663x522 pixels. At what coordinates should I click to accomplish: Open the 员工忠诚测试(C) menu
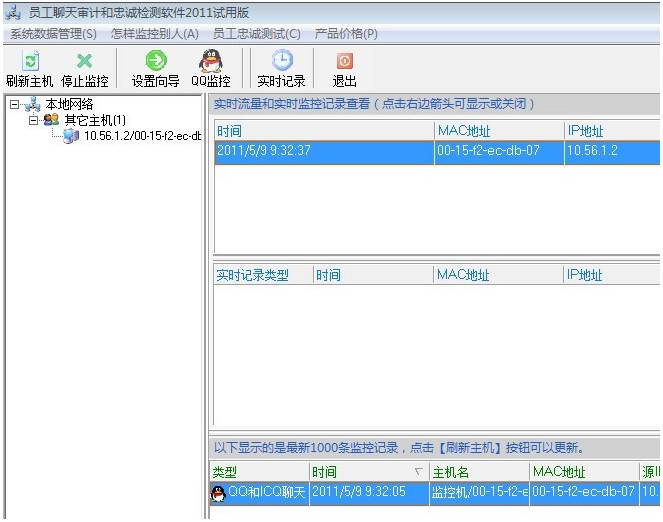pyautogui.click(x=256, y=34)
